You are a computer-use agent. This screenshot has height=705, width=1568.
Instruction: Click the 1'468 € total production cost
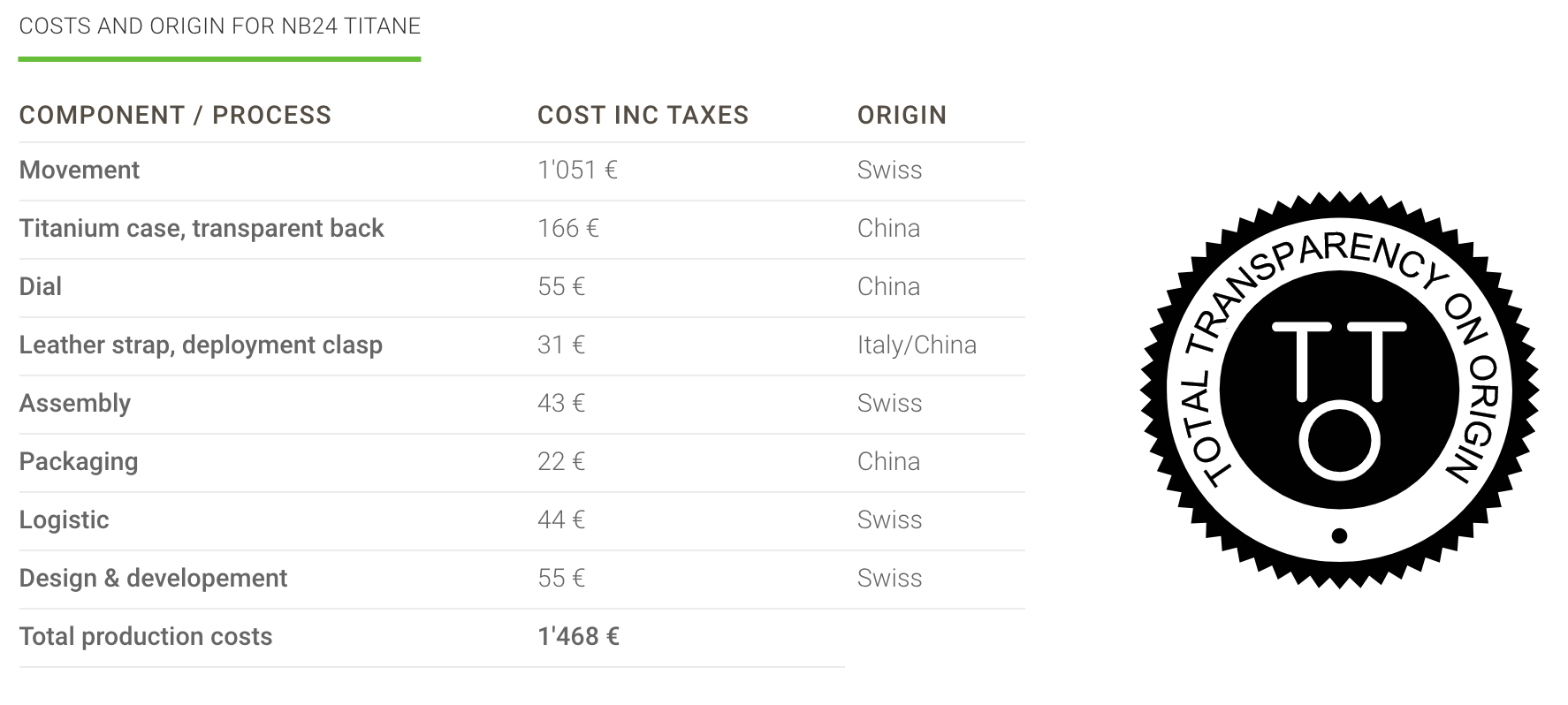click(x=578, y=636)
